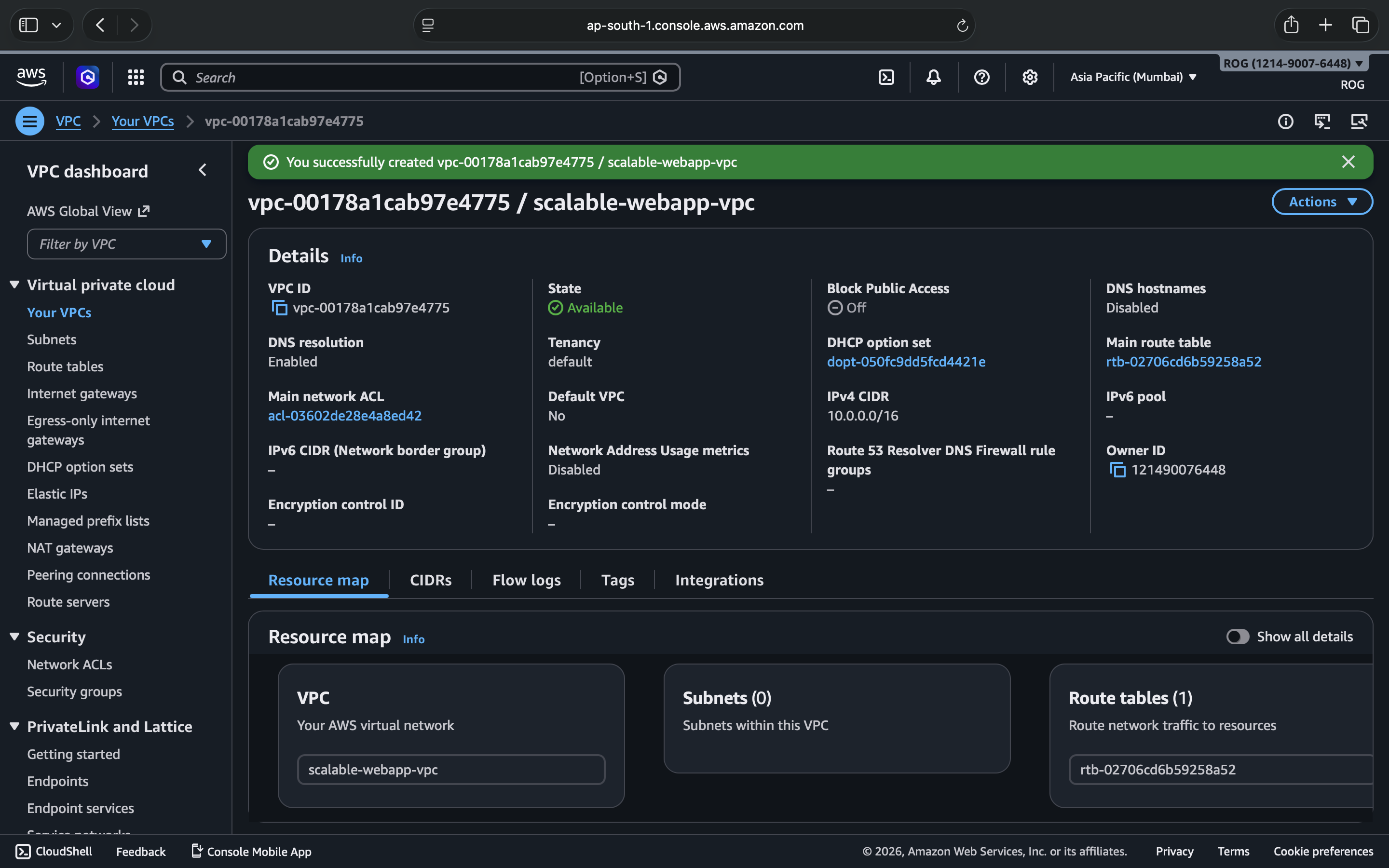The width and height of the screenshot is (1389, 868).
Task: Open the AWS services grid menu
Action: (x=136, y=77)
